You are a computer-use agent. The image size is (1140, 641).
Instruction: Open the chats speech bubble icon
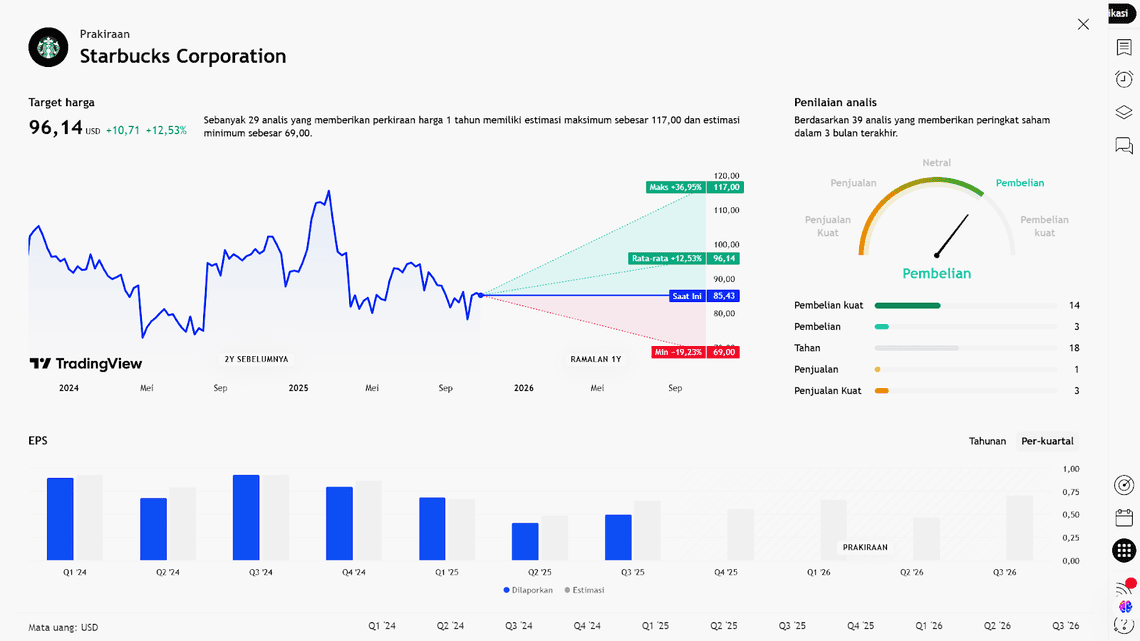[1124, 146]
